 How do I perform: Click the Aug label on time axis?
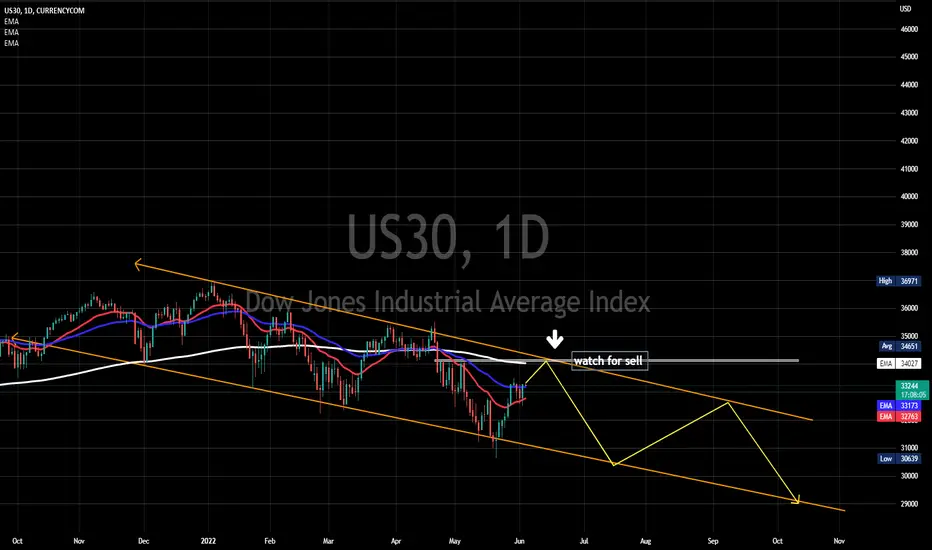point(646,541)
